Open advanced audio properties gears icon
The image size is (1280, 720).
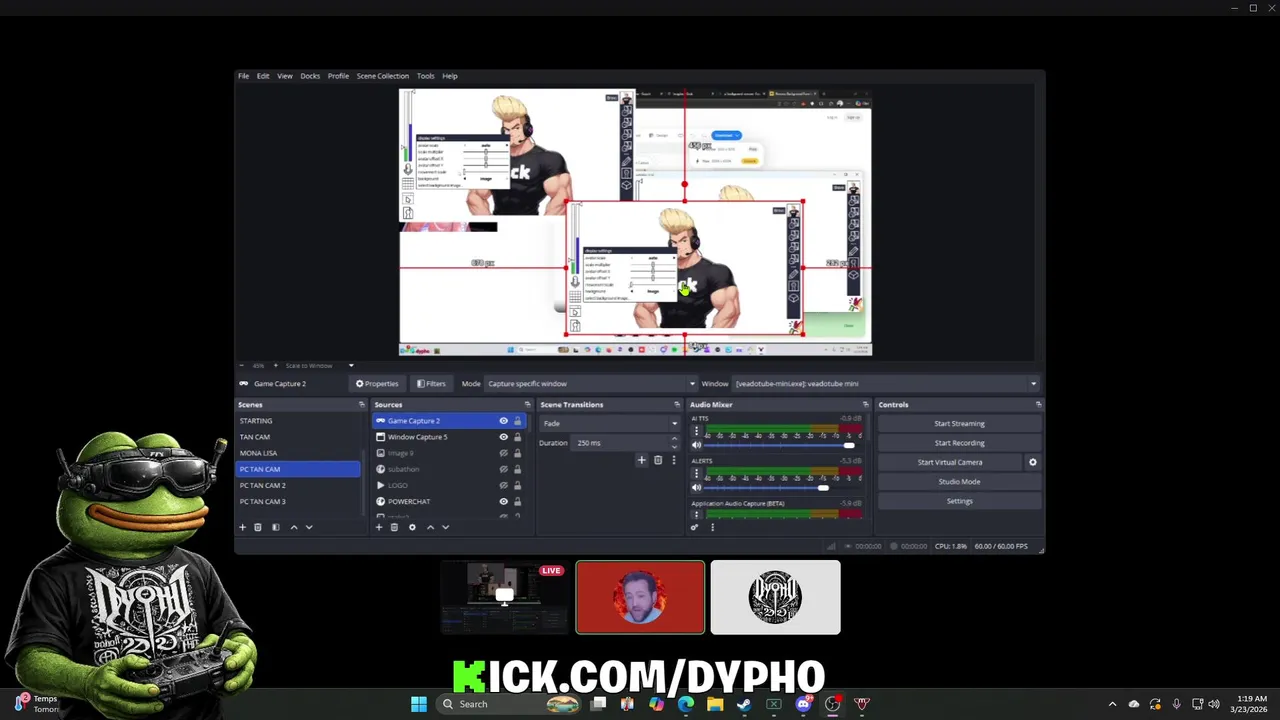(x=695, y=527)
